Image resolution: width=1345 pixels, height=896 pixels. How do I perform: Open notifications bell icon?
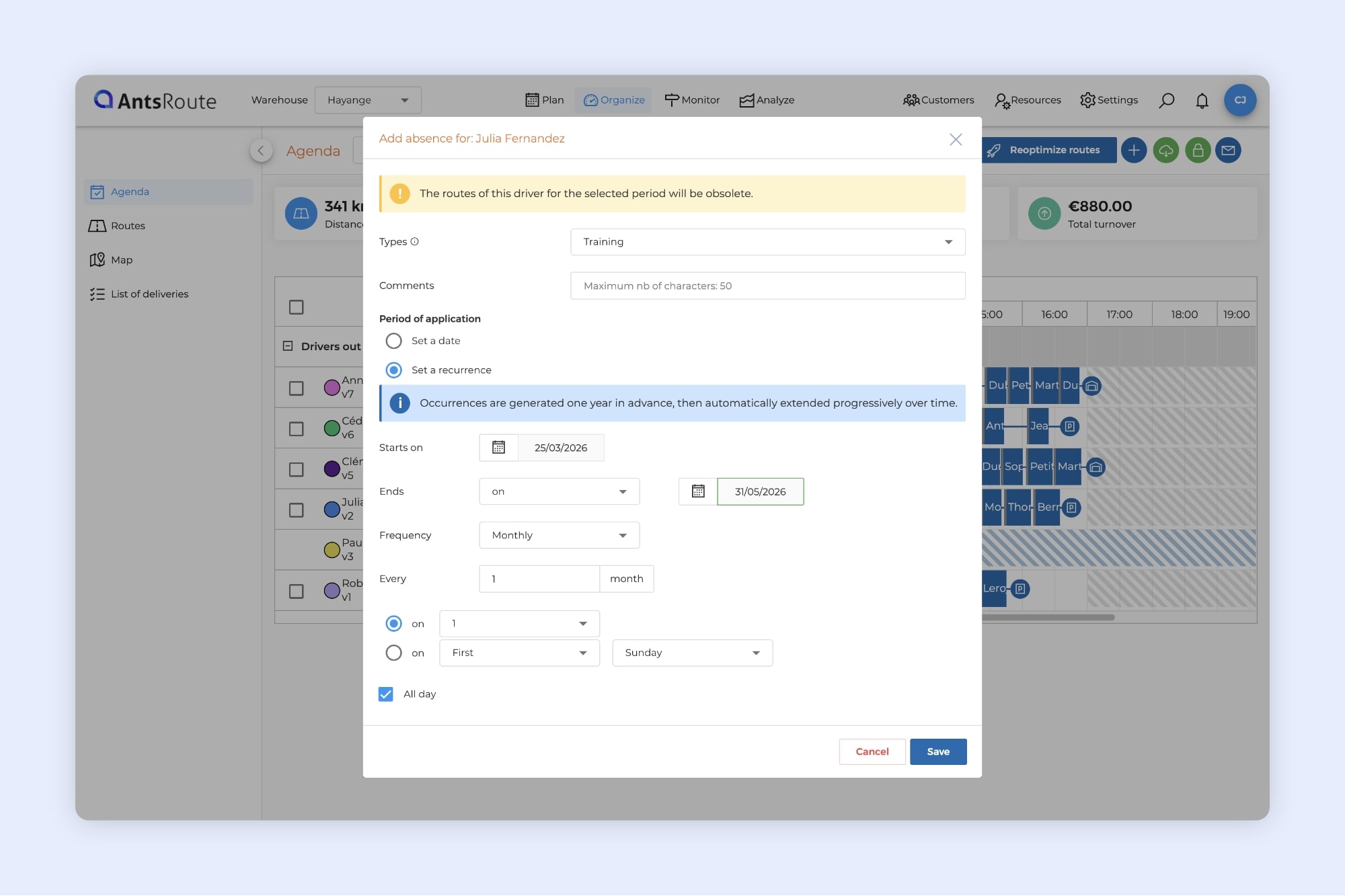pos(1202,100)
